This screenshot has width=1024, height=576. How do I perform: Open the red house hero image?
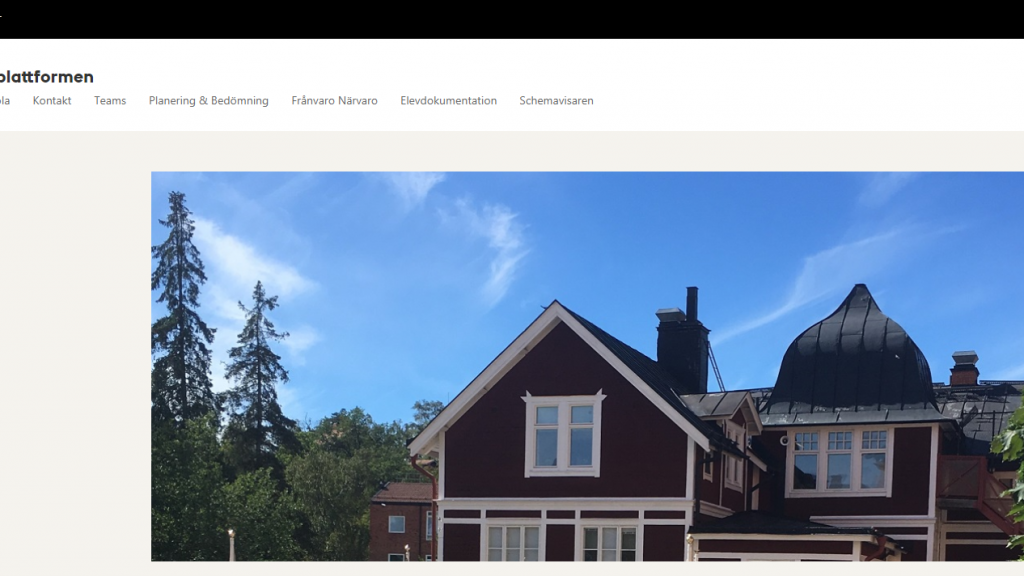coord(587,366)
